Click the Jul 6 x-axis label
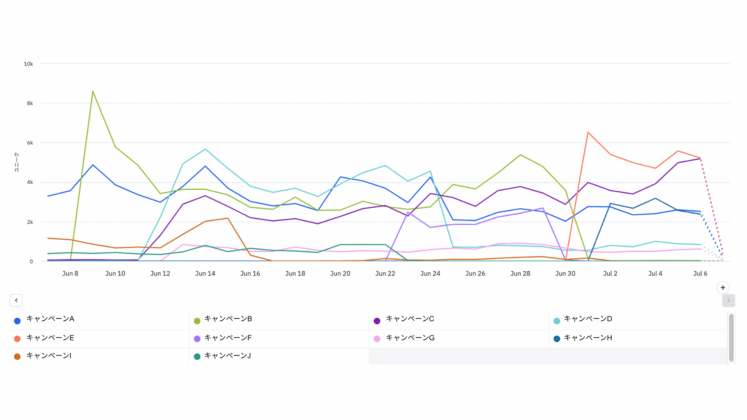Screen dimensions: 747x420 click(x=699, y=272)
